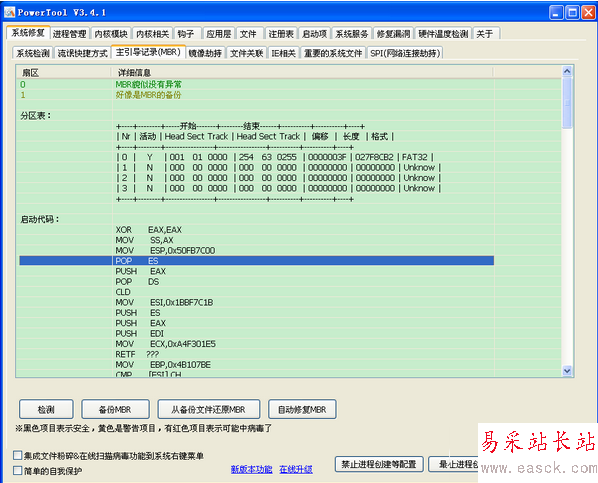Open the 启动项 tab

click(315, 34)
